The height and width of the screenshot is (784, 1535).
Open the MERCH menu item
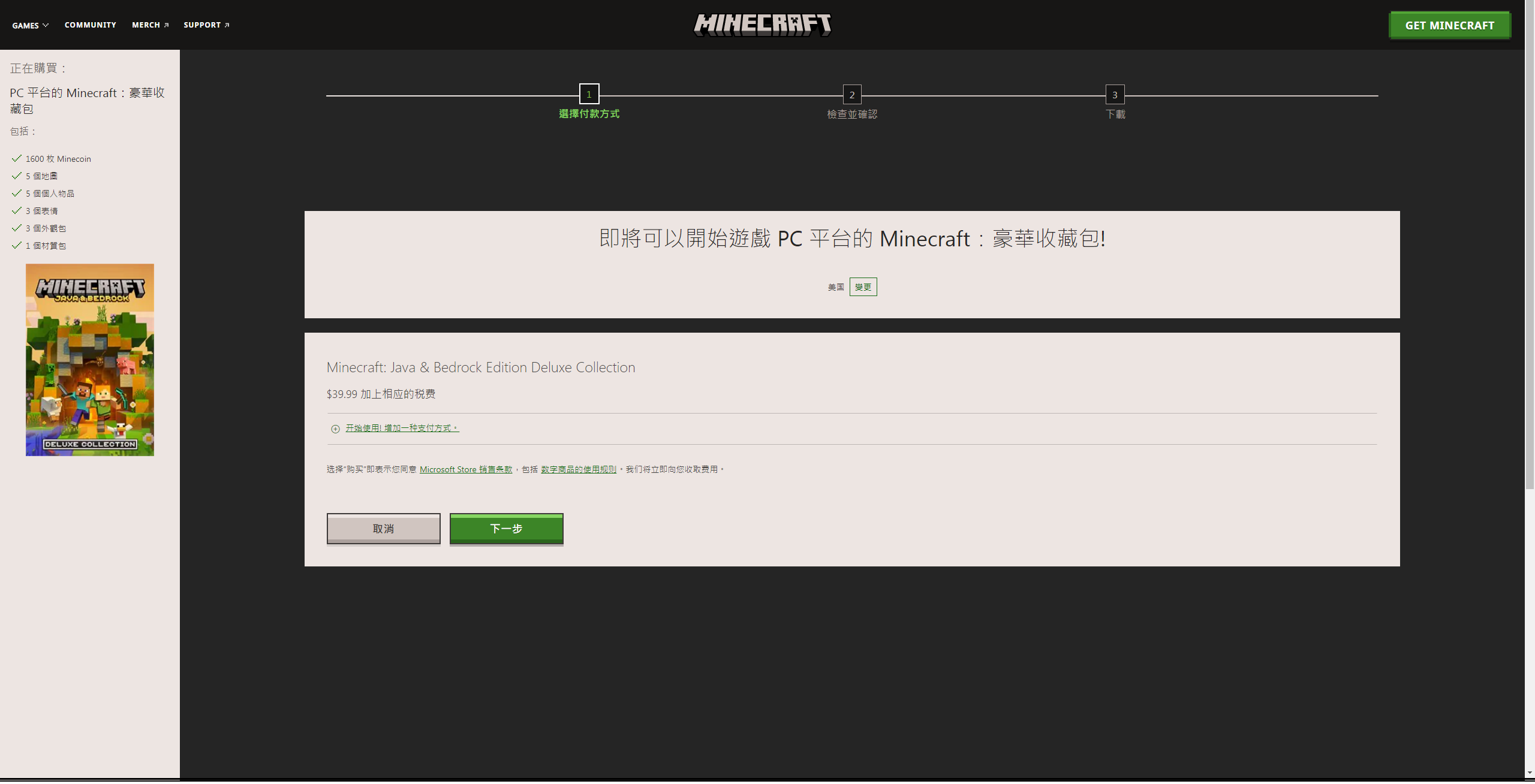pos(146,25)
